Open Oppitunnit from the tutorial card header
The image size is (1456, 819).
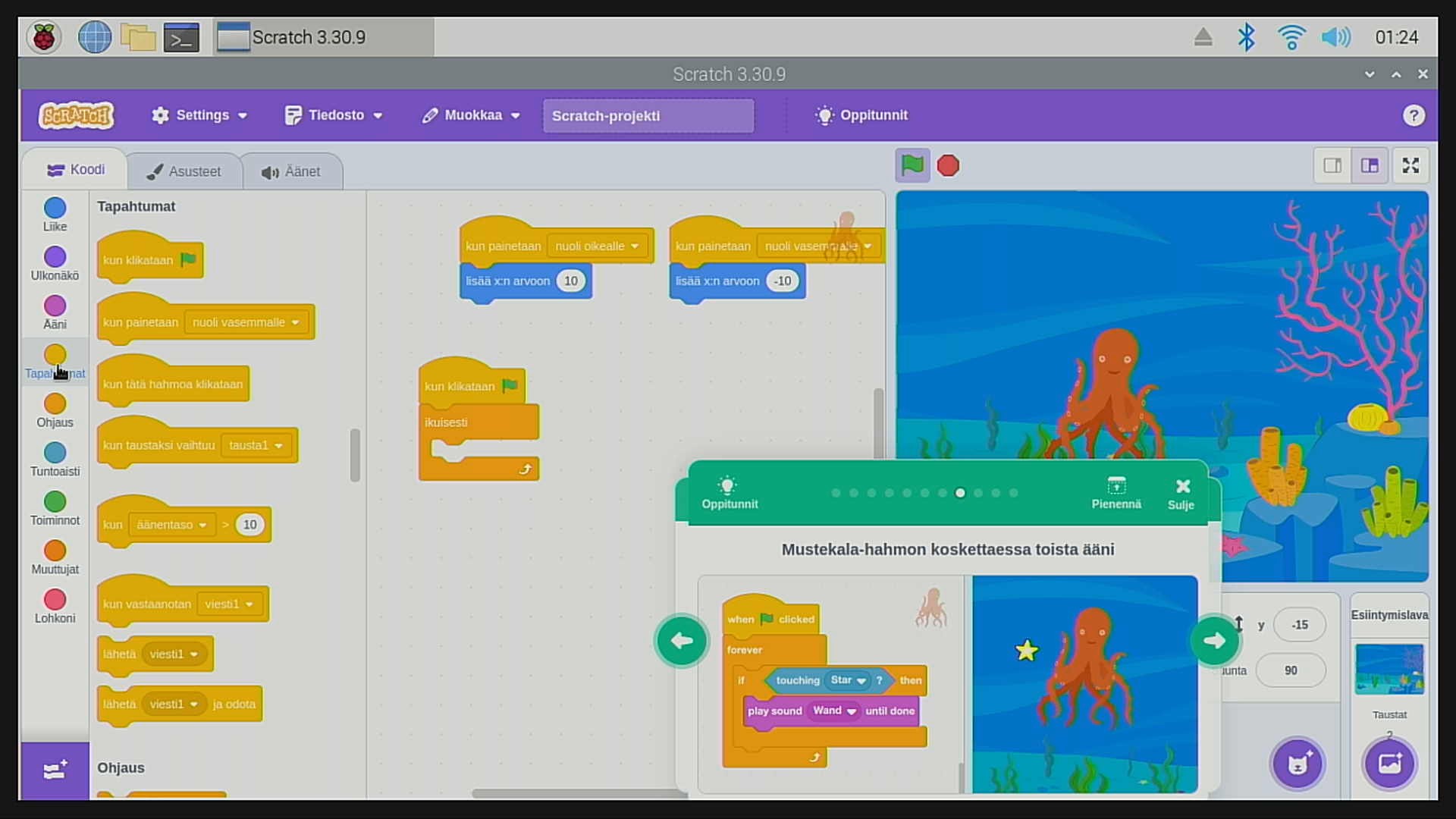click(729, 493)
